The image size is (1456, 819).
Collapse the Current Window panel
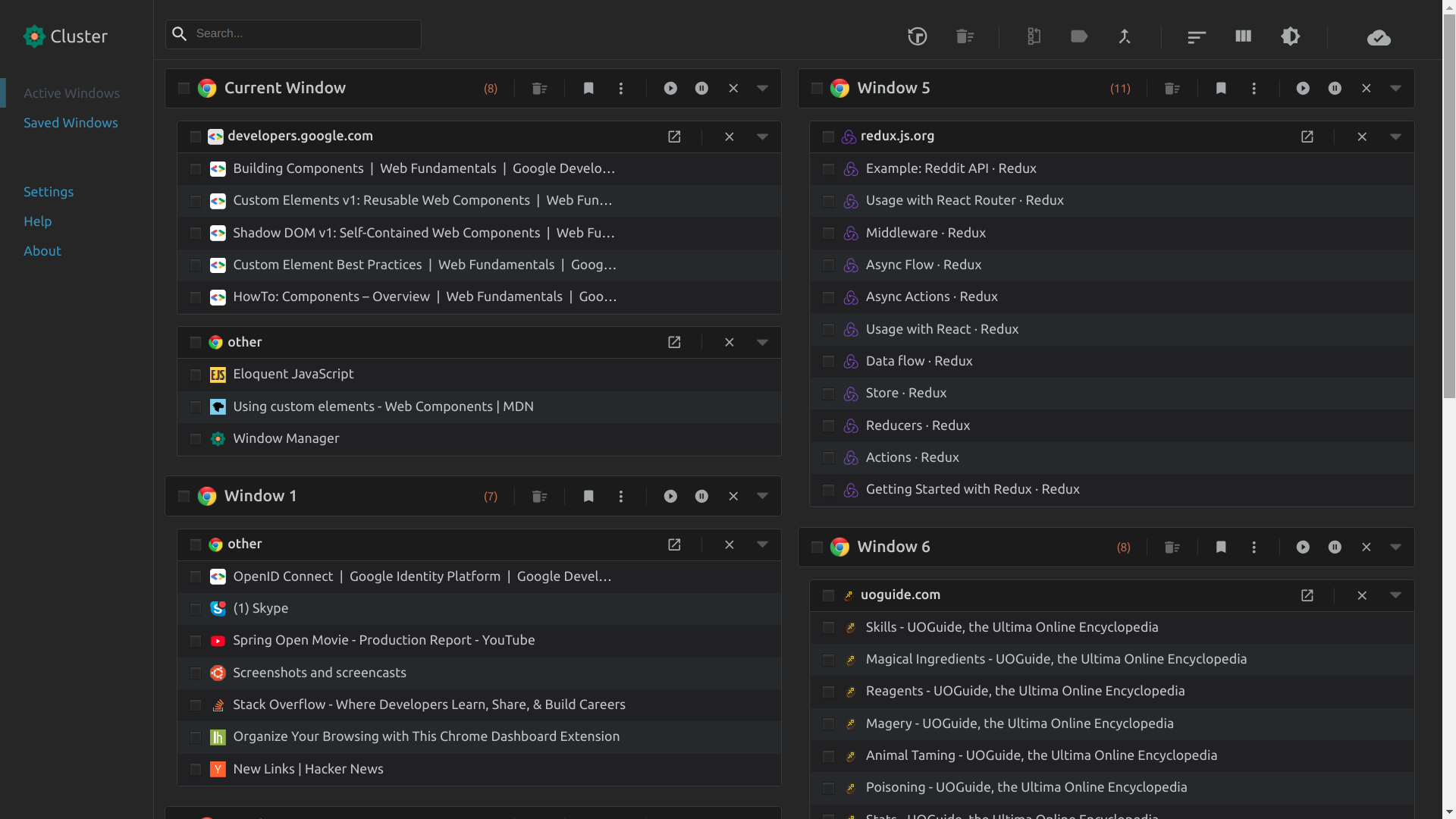[763, 89]
